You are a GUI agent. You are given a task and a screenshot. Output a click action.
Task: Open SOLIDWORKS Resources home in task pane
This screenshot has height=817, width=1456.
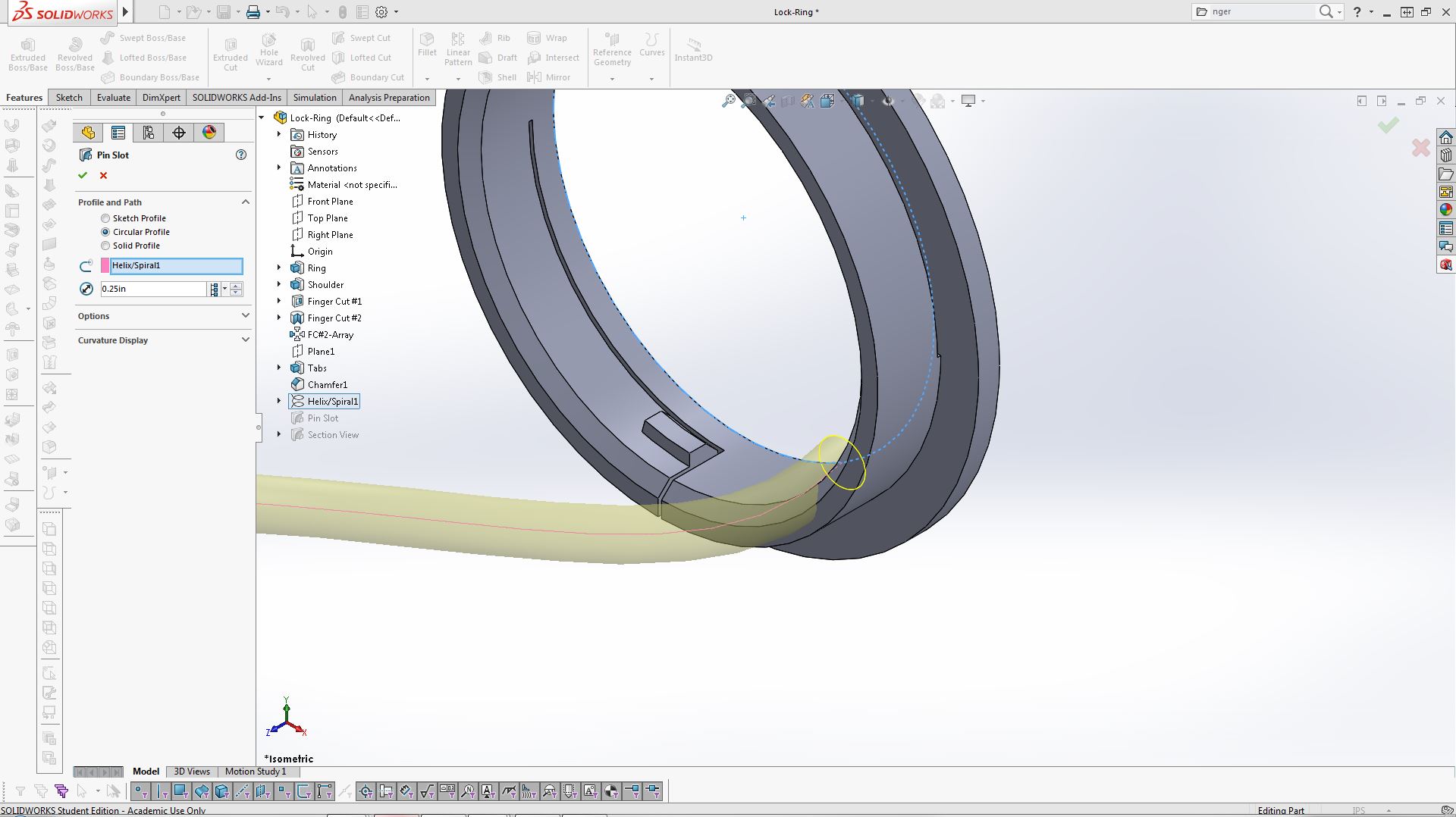point(1446,137)
